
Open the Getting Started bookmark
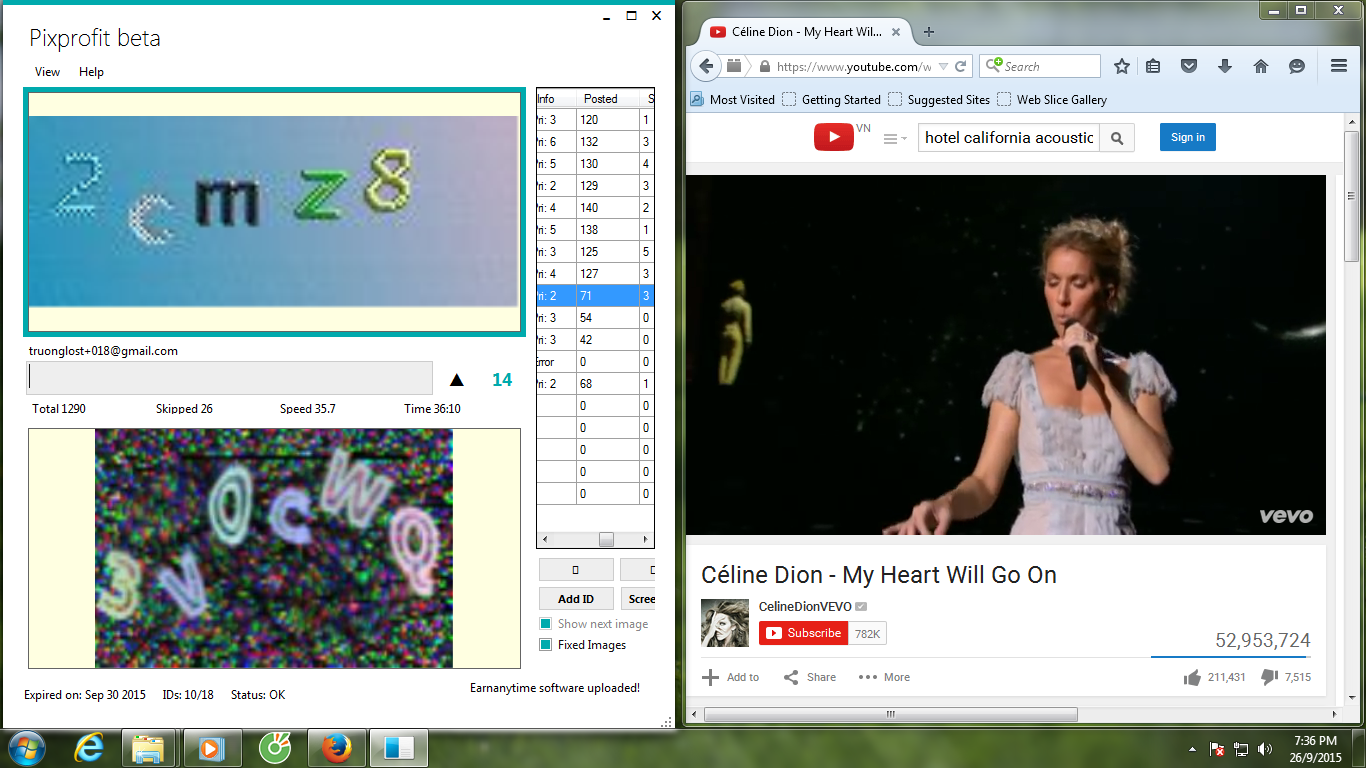pos(832,100)
